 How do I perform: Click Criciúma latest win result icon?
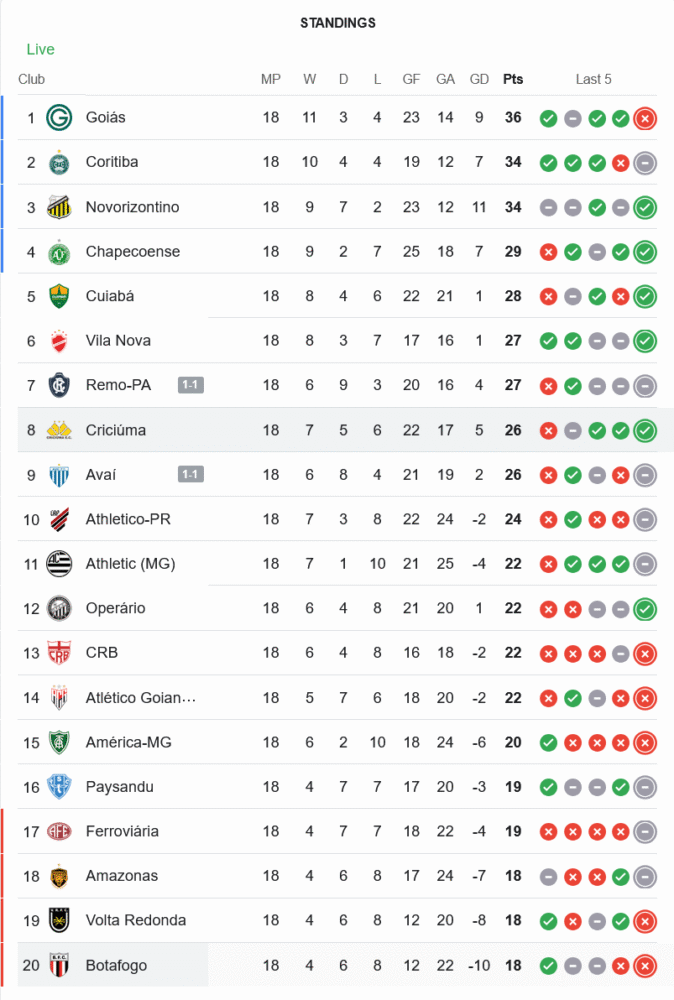[x=645, y=430]
